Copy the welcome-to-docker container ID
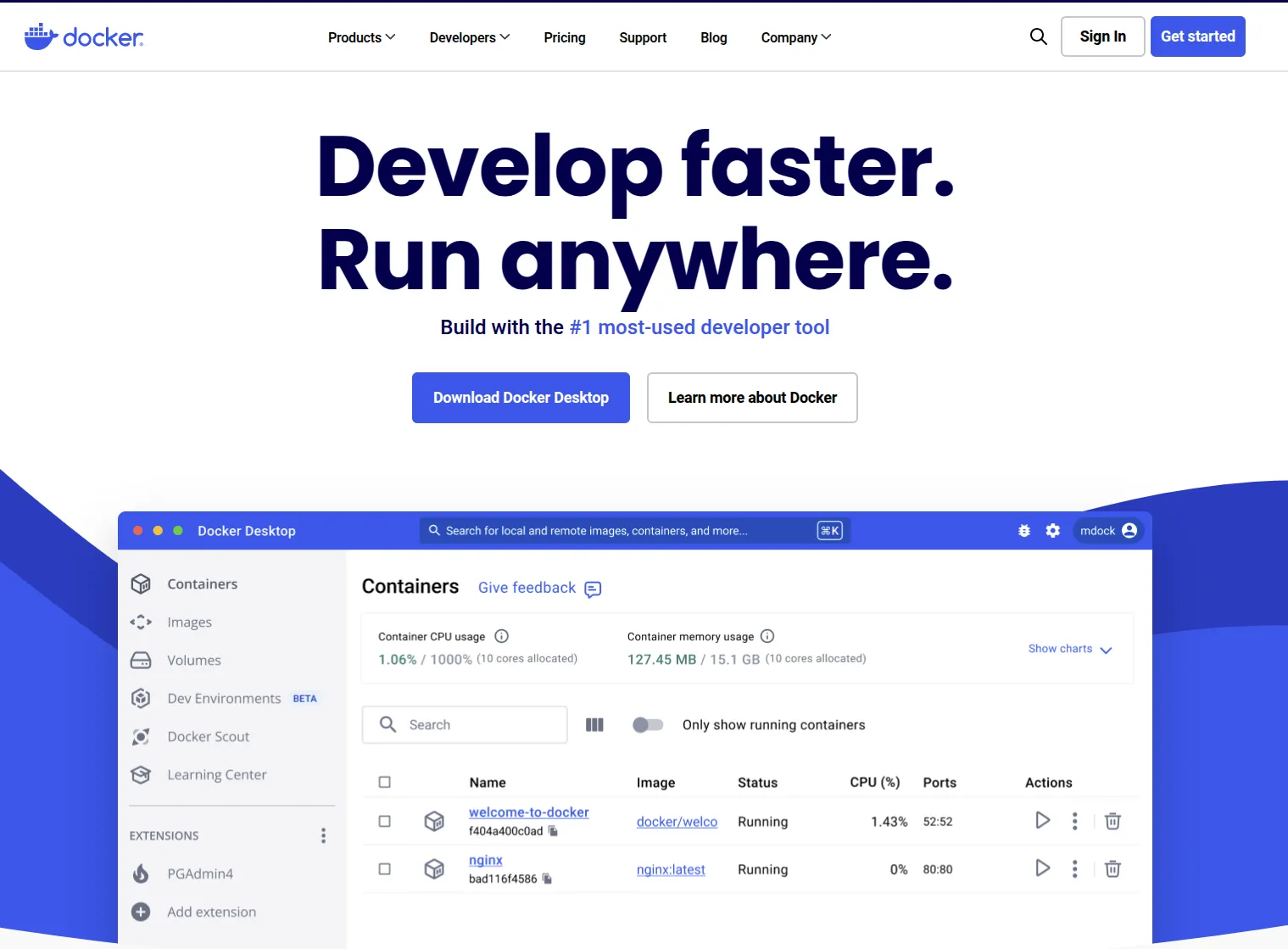This screenshot has width=1288, height=949. (553, 831)
